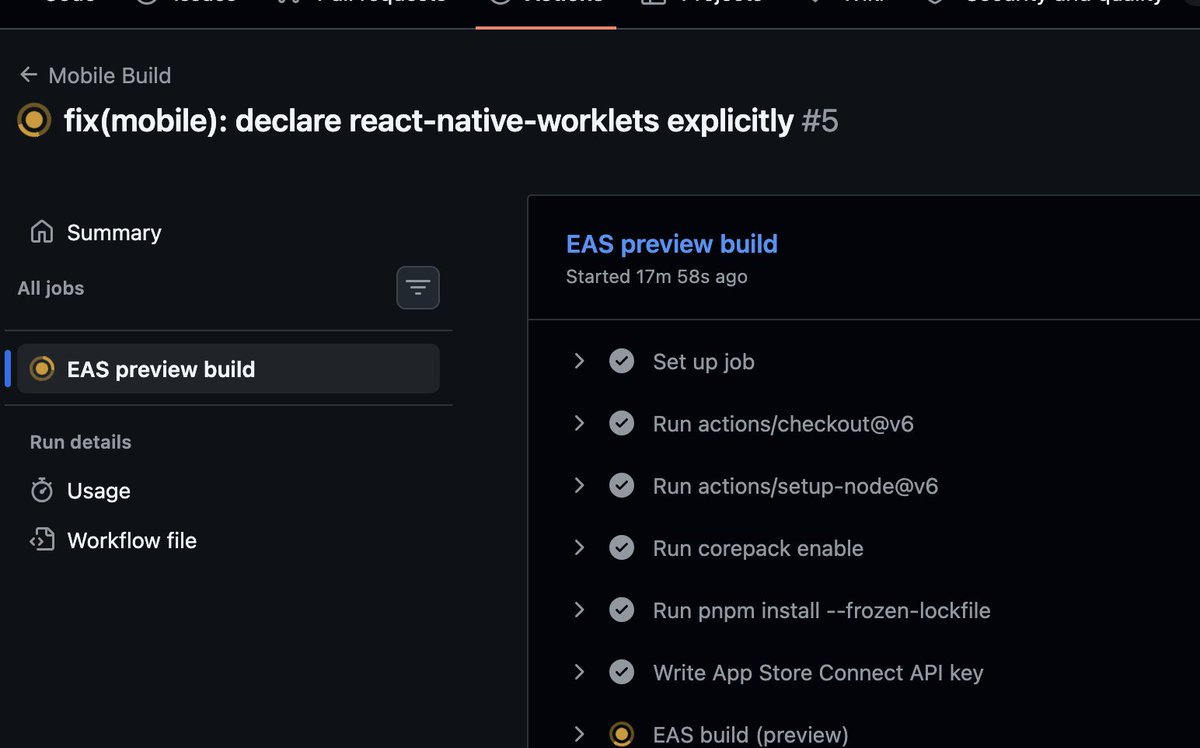This screenshot has width=1200, height=748.
Task: Click the success checkmark for pnpm install step
Action: (622, 610)
